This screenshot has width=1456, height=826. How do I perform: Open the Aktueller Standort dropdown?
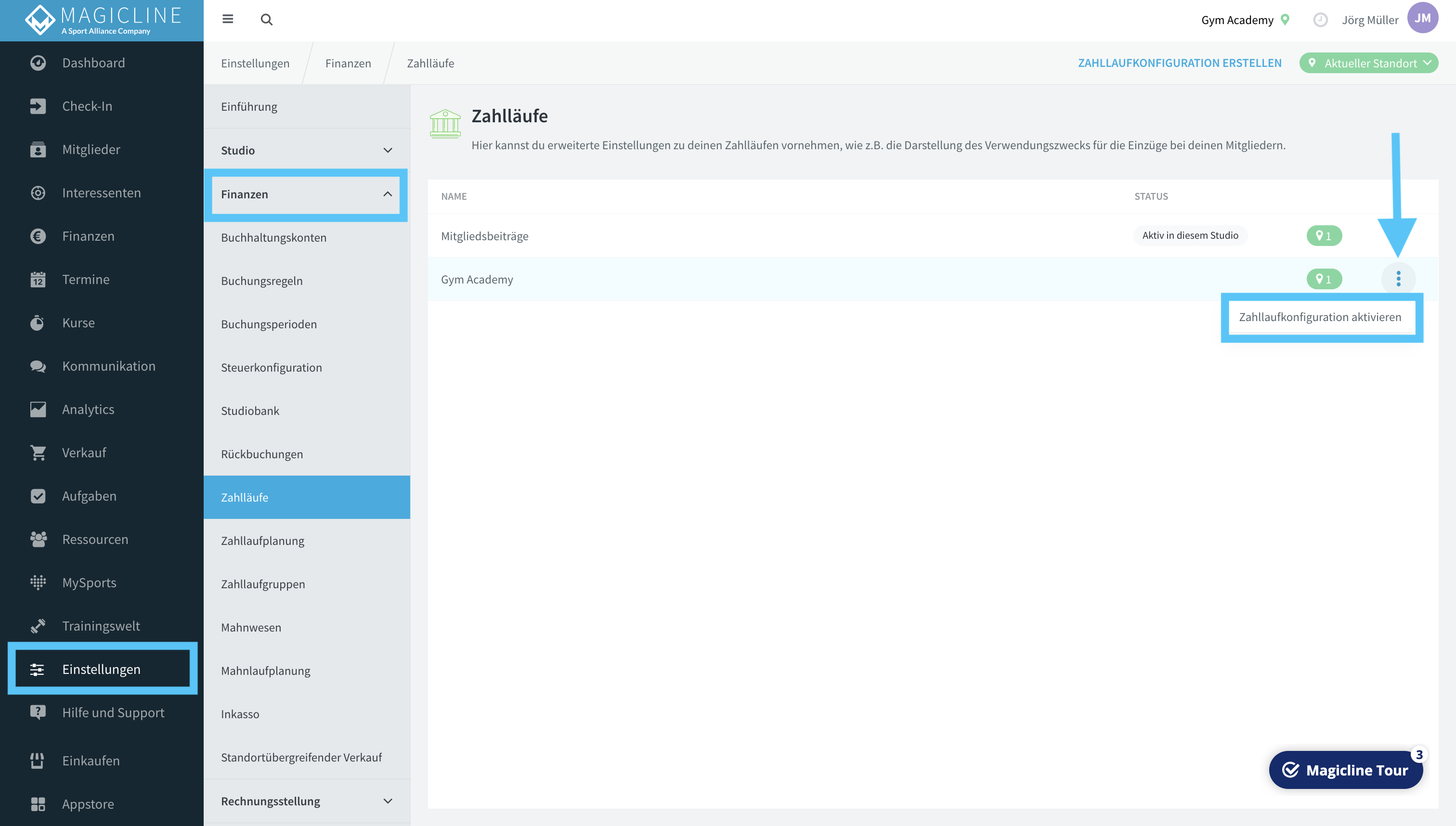click(x=1369, y=63)
